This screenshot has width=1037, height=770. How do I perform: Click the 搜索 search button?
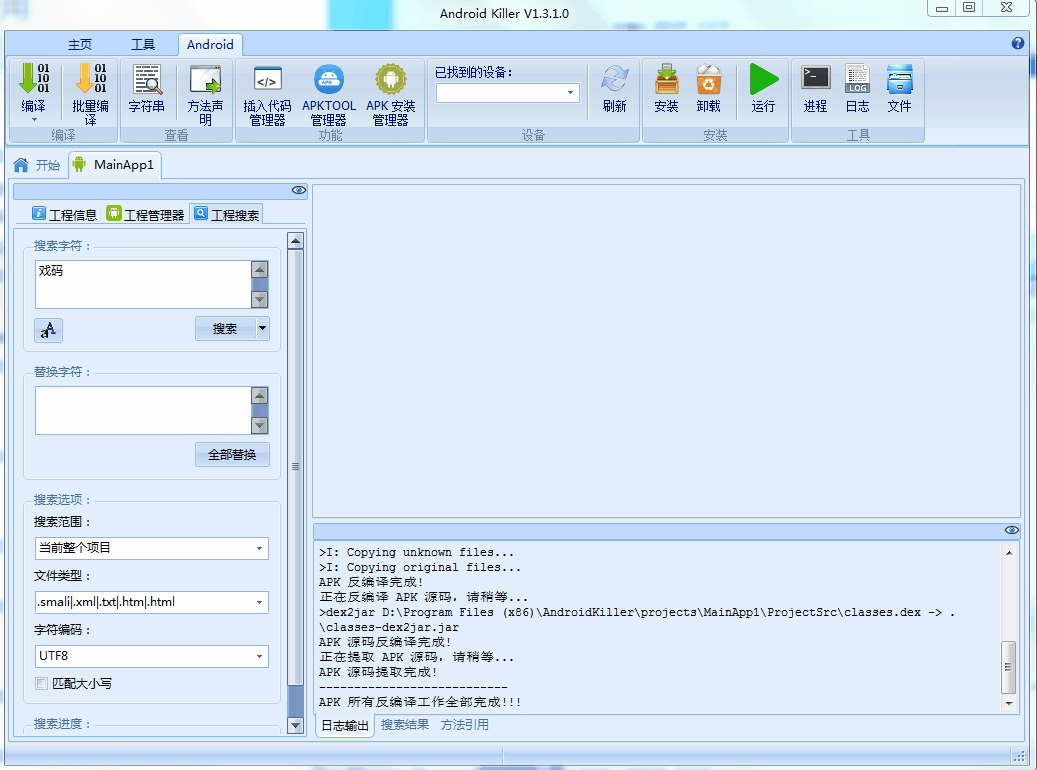225,329
